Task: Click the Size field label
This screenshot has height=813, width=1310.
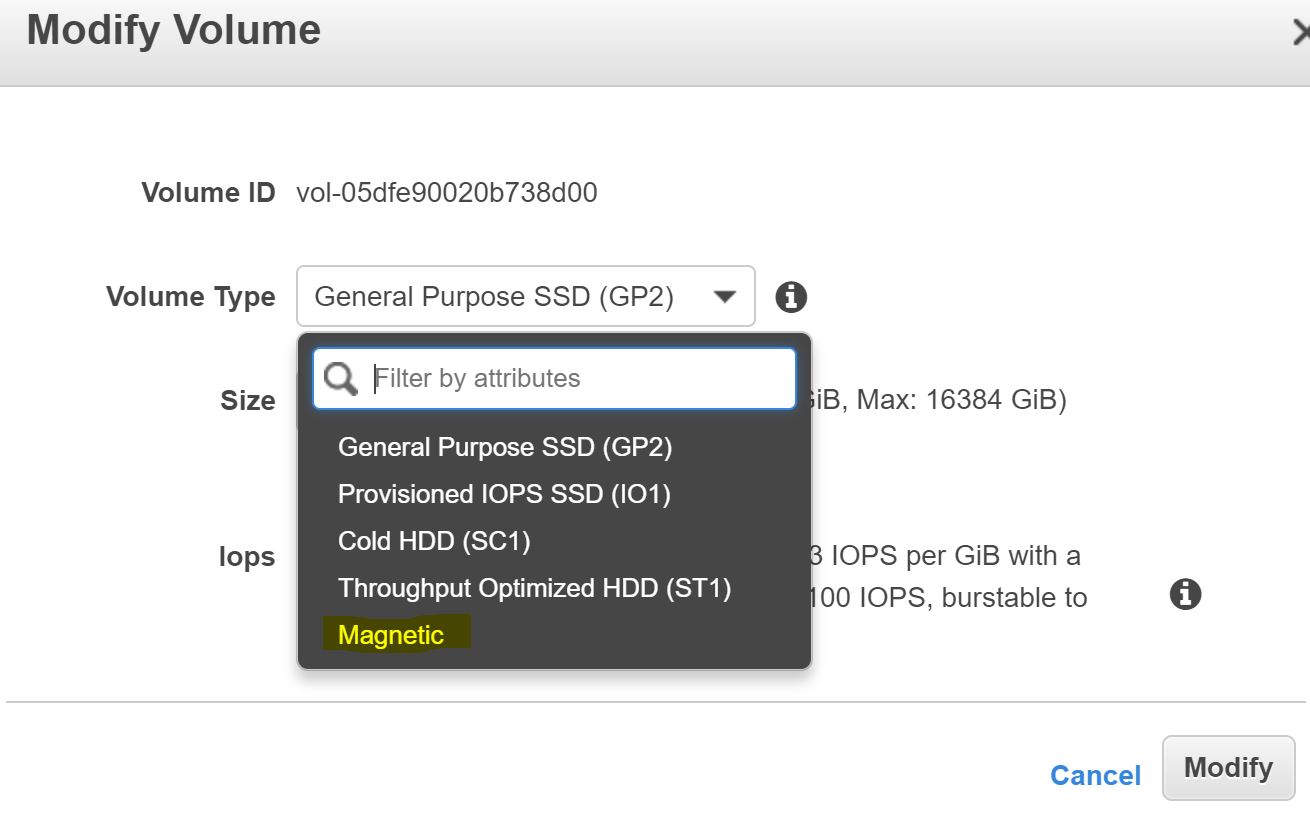Action: (x=247, y=400)
